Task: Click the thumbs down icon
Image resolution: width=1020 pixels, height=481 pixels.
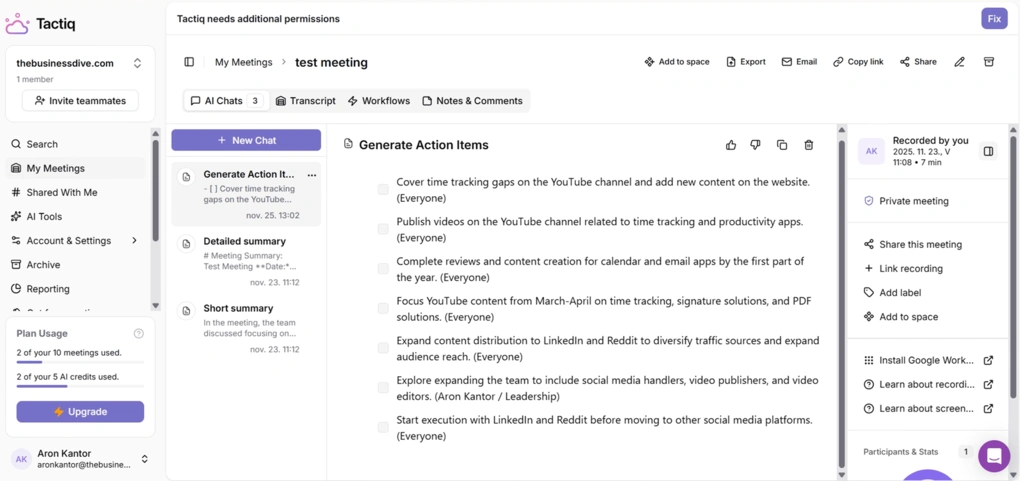Action: click(756, 145)
